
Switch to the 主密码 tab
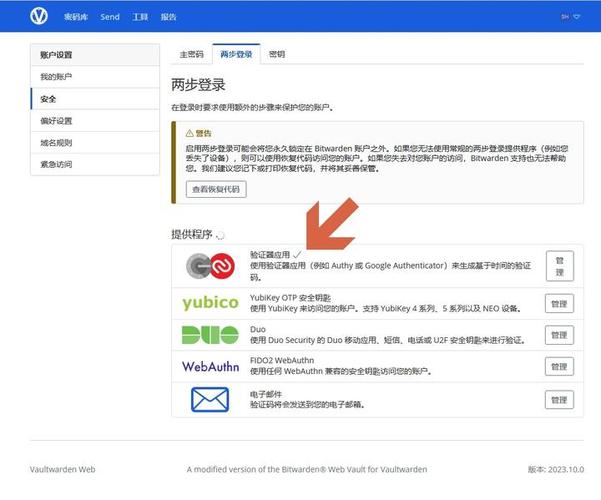click(191, 54)
